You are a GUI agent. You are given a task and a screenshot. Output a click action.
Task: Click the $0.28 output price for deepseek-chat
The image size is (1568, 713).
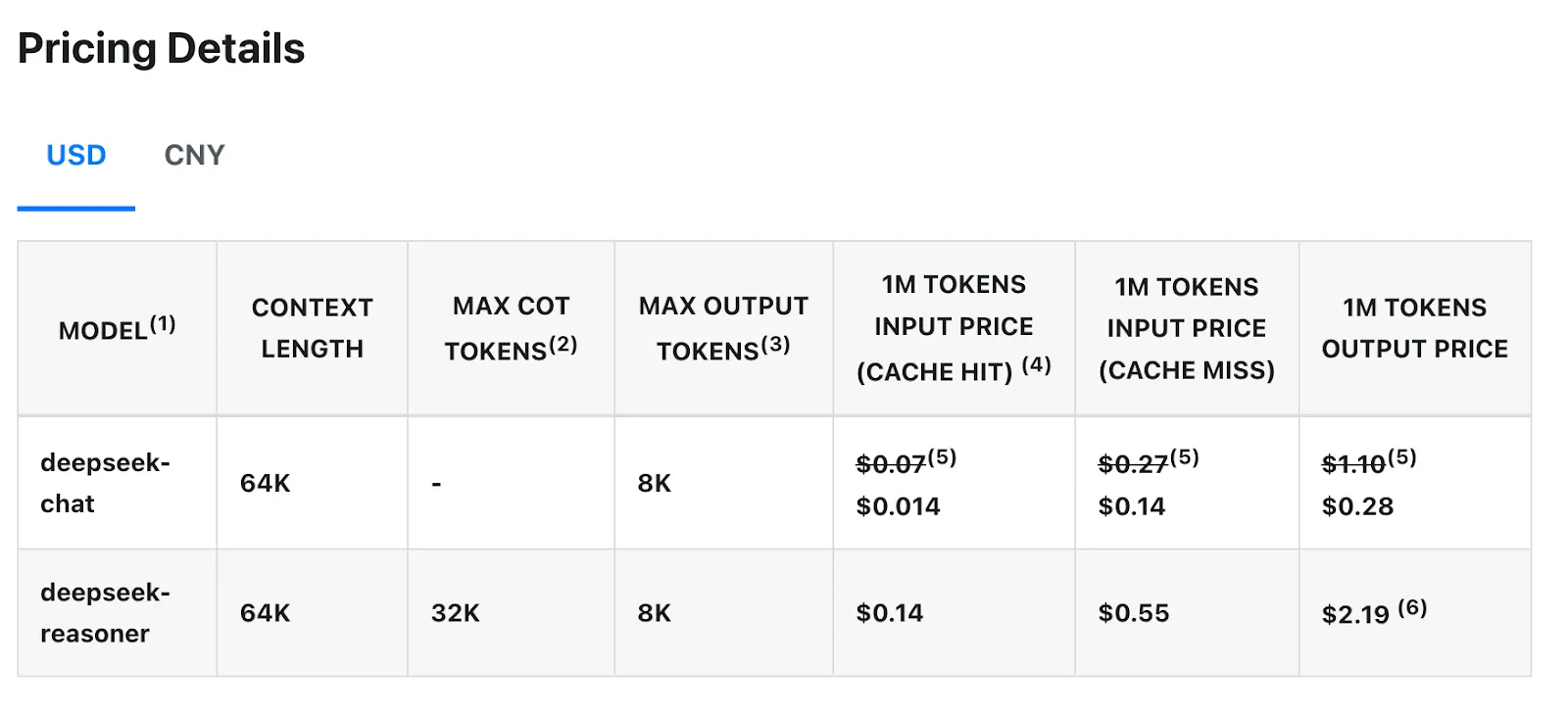click(x=1358, y=506)
